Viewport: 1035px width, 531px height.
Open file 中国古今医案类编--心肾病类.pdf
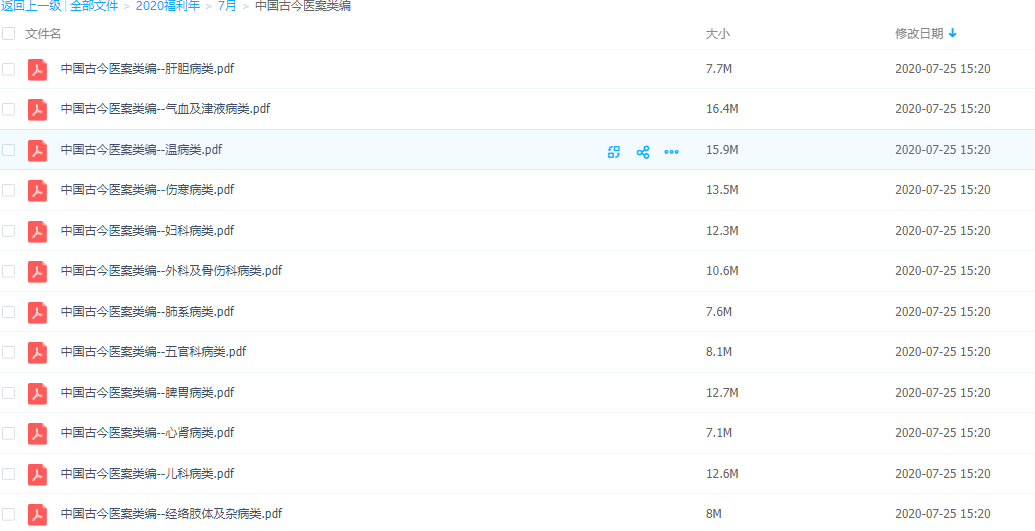point(147,433)
